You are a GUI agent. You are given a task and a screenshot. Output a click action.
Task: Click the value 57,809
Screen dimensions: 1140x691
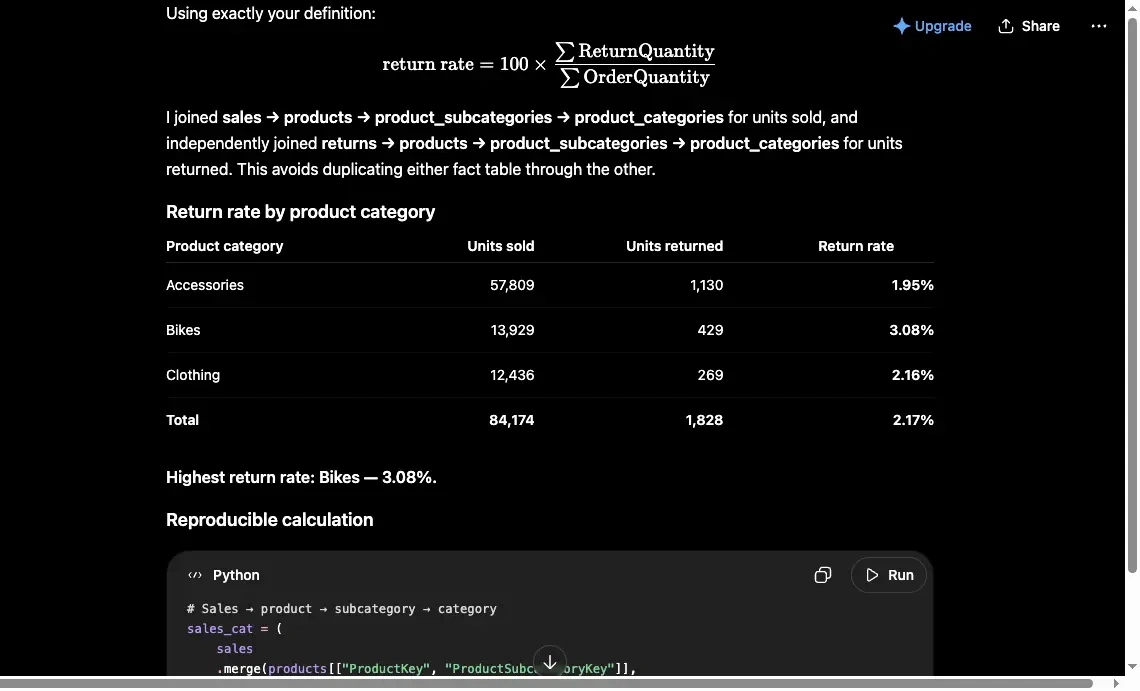(x=512, y=285)
